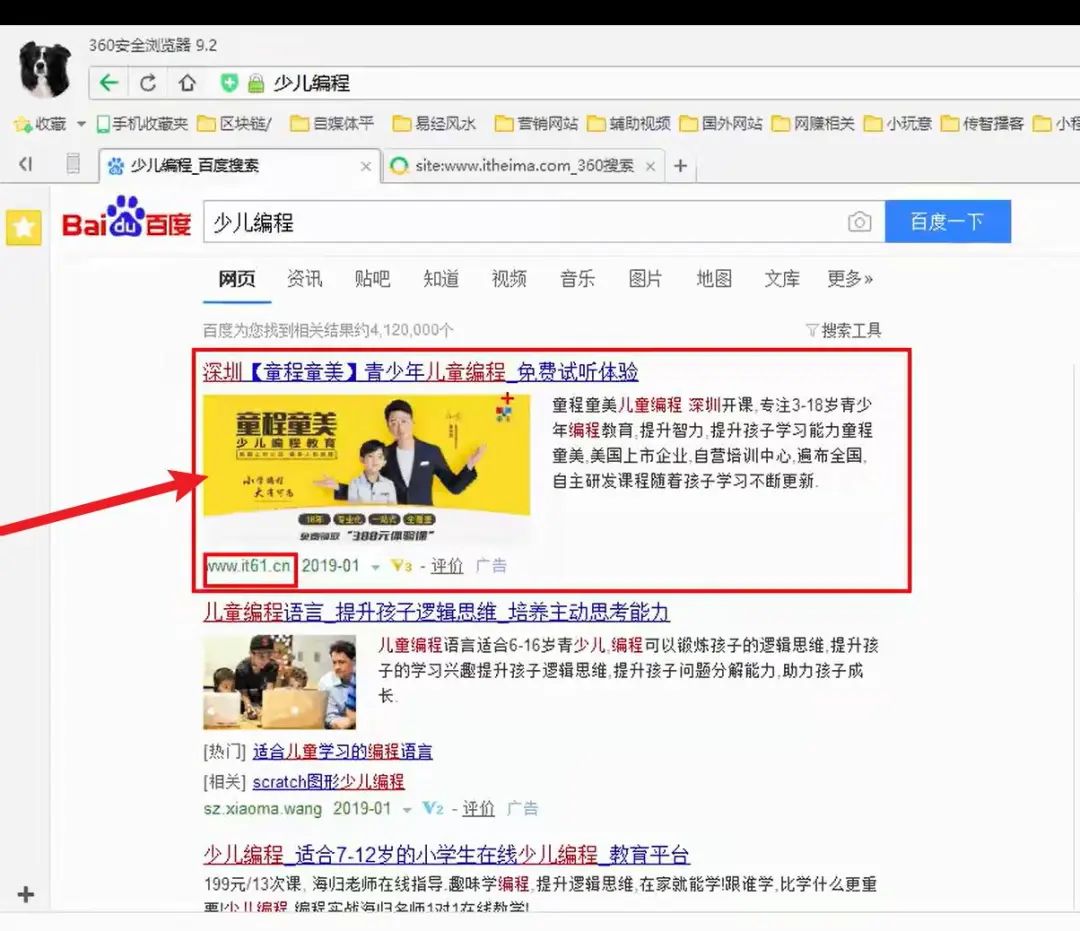Viewport: 1080px width, 931px height.
Task: Click the www.it61.cn URL
Action: point(249,566)
